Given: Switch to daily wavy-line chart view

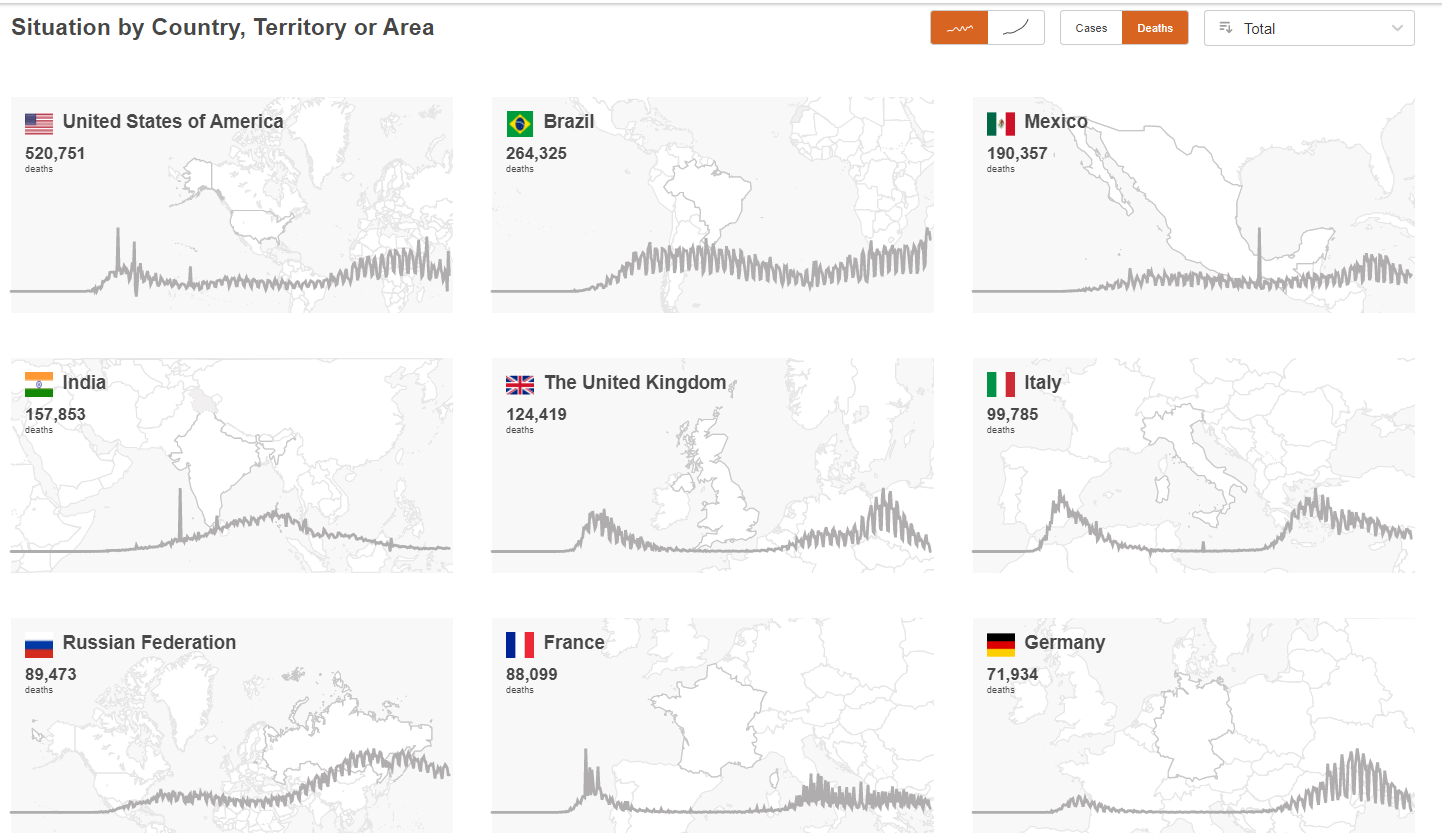Looking at the screenshot, I should (x=959, y=28).
